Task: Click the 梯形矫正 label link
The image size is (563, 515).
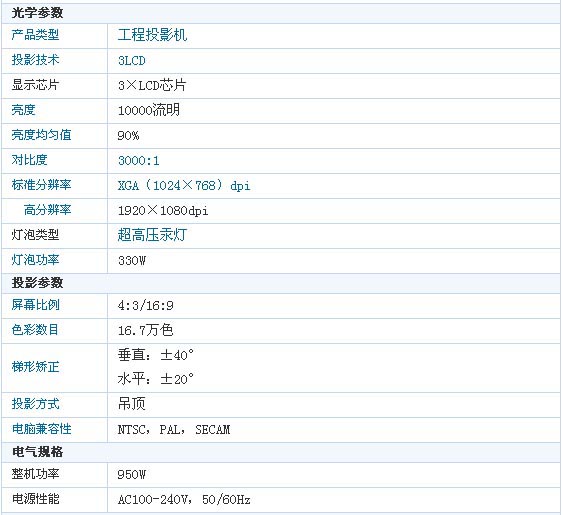Action: click(x=35, y=367)
